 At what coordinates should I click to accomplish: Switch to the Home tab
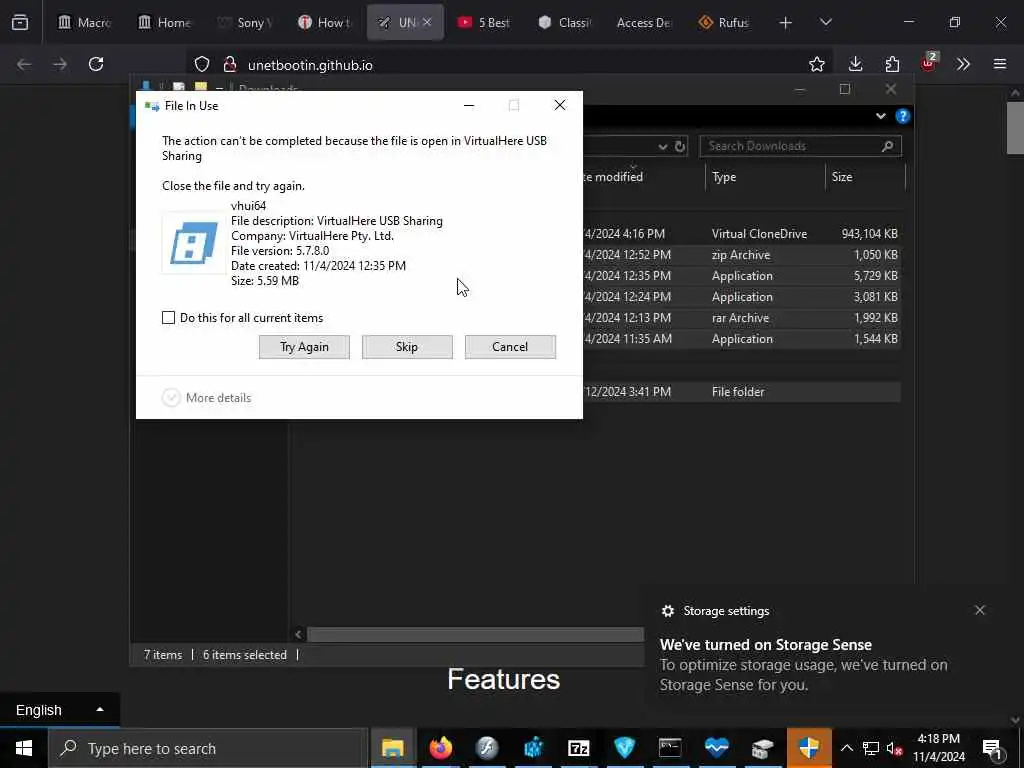[x=165, y=22]
